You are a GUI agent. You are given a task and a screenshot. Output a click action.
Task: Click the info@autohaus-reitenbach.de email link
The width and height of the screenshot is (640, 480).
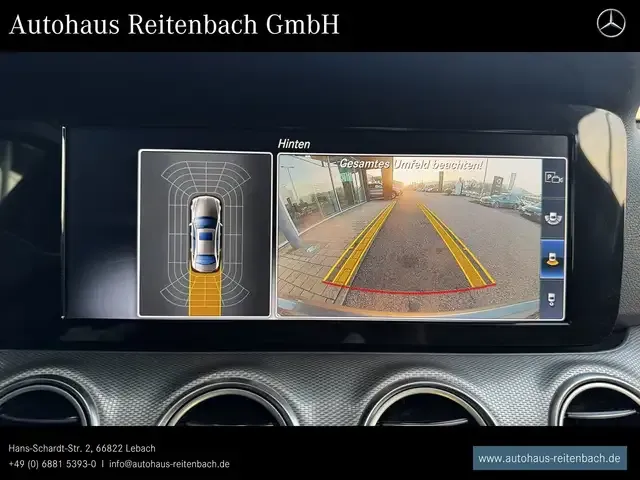tap(169, 464)
